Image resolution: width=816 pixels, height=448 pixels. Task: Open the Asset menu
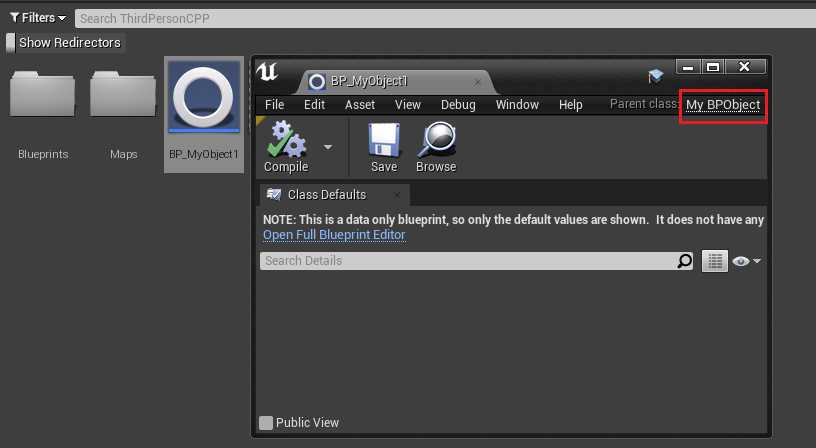[x=360, y=105]
